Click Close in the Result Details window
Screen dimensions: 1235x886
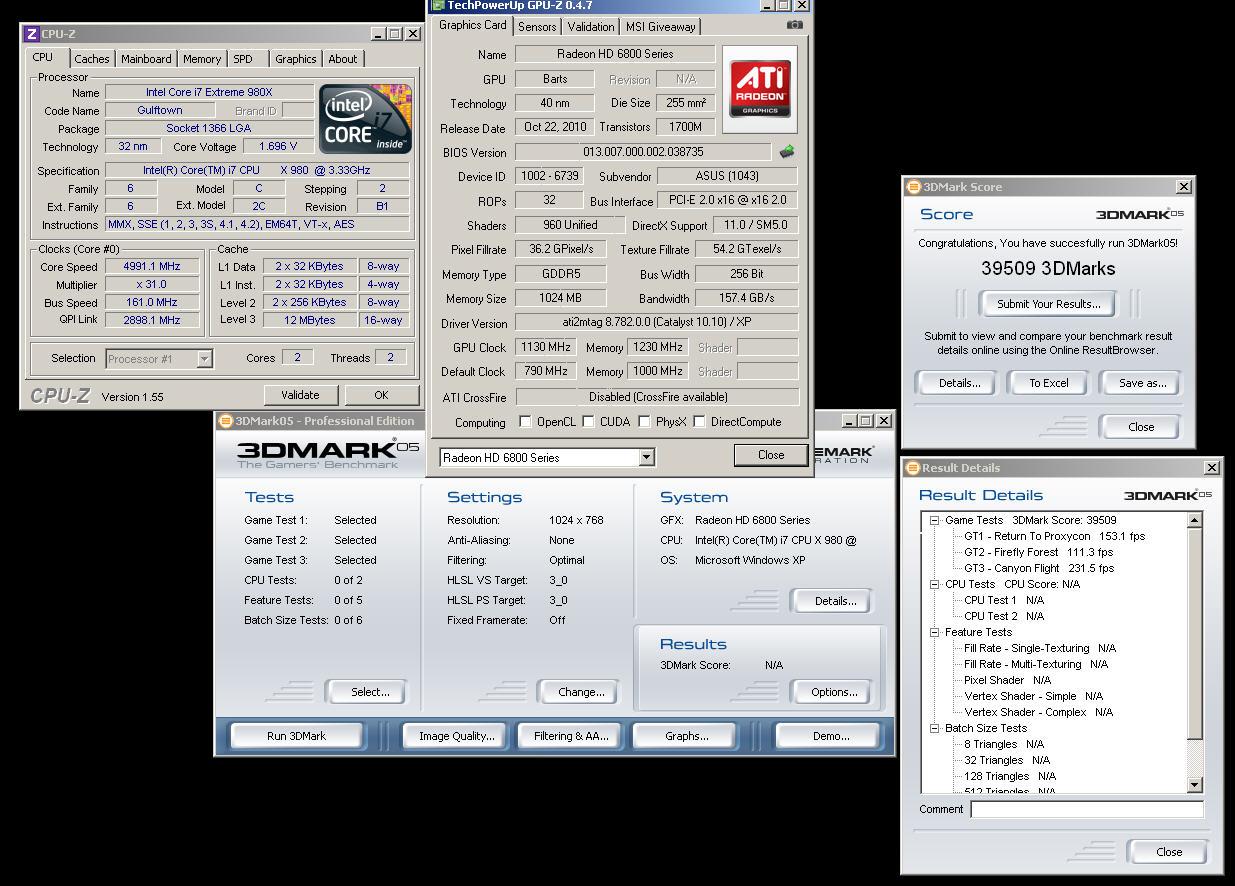[x=1169, y=852]
